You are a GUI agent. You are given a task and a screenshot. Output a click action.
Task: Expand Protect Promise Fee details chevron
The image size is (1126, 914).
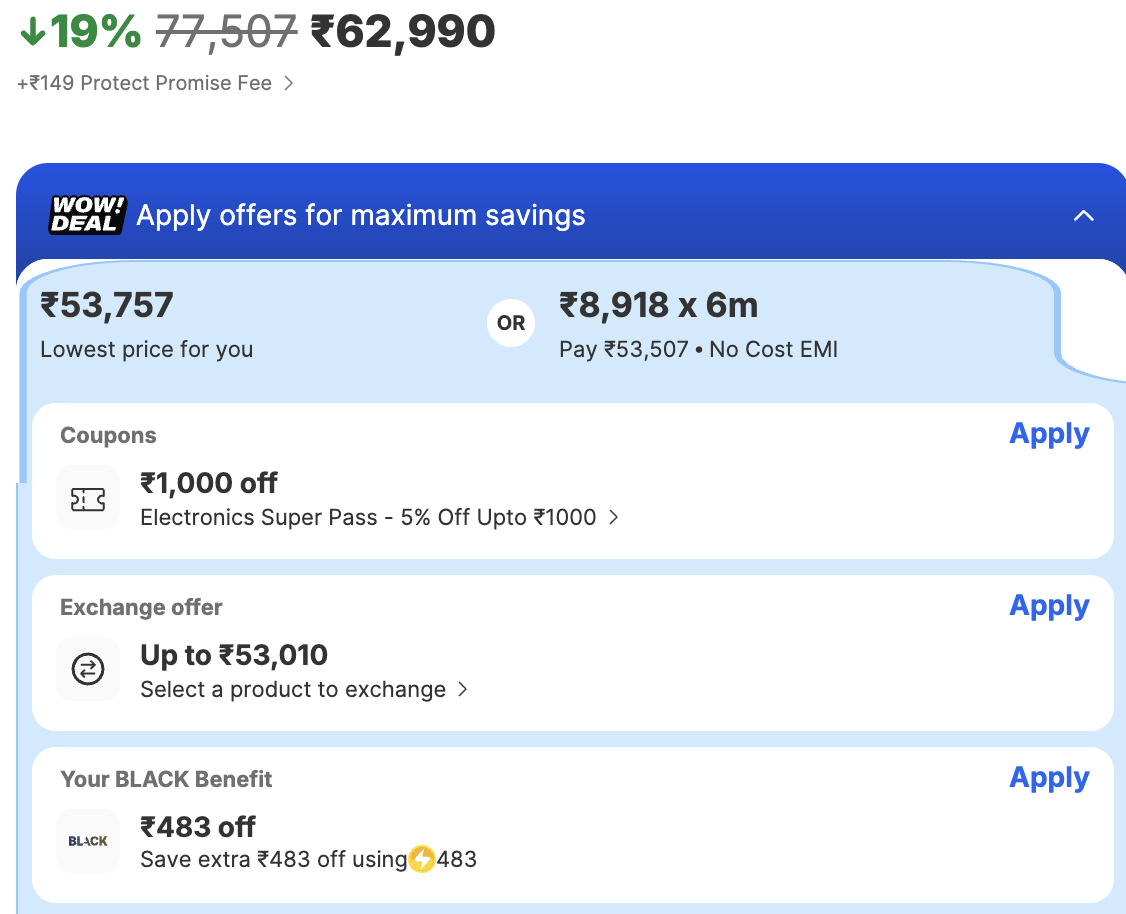[288, 84]
